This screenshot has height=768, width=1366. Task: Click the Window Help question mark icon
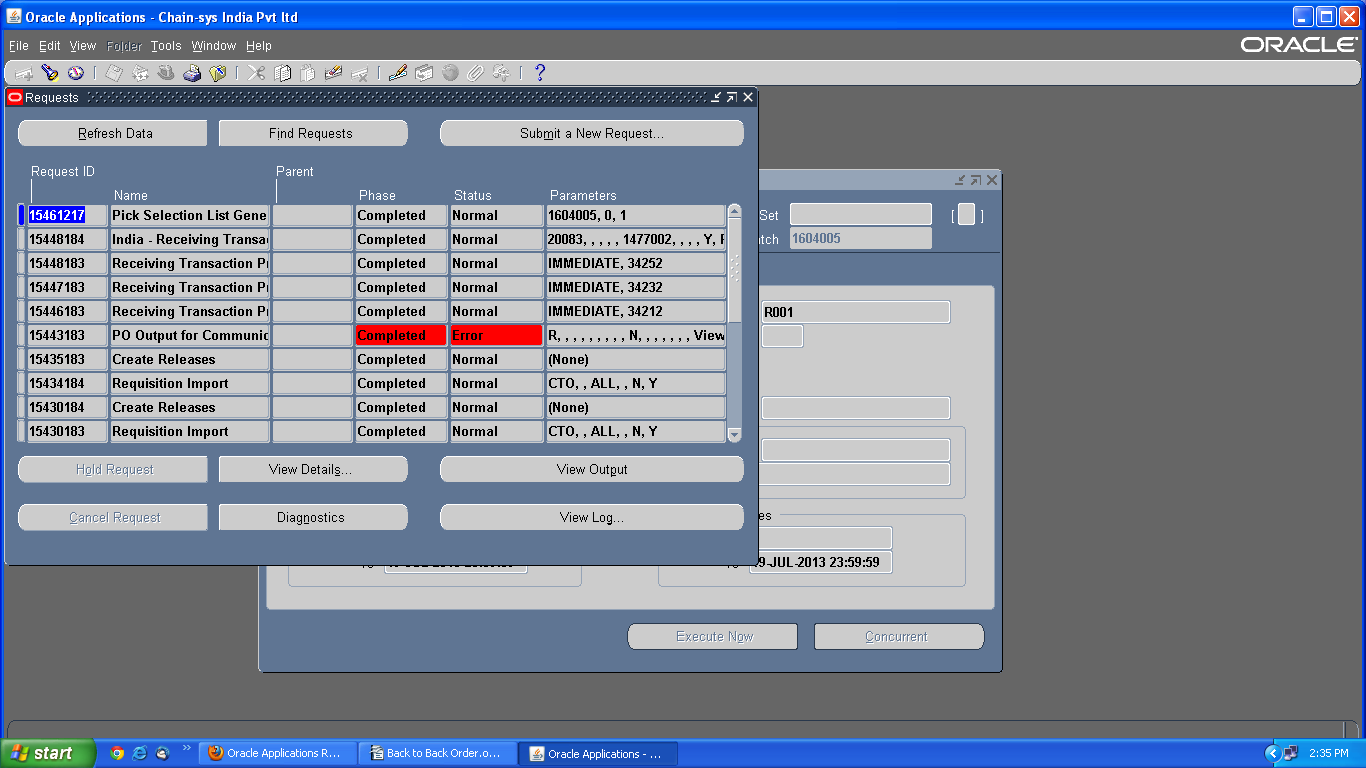coord(540,73)
